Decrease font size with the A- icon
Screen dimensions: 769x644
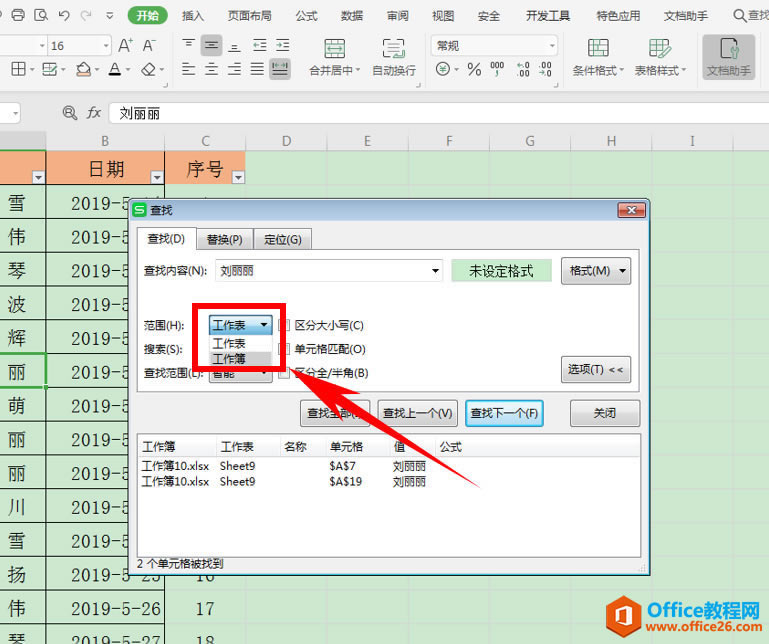149,46
